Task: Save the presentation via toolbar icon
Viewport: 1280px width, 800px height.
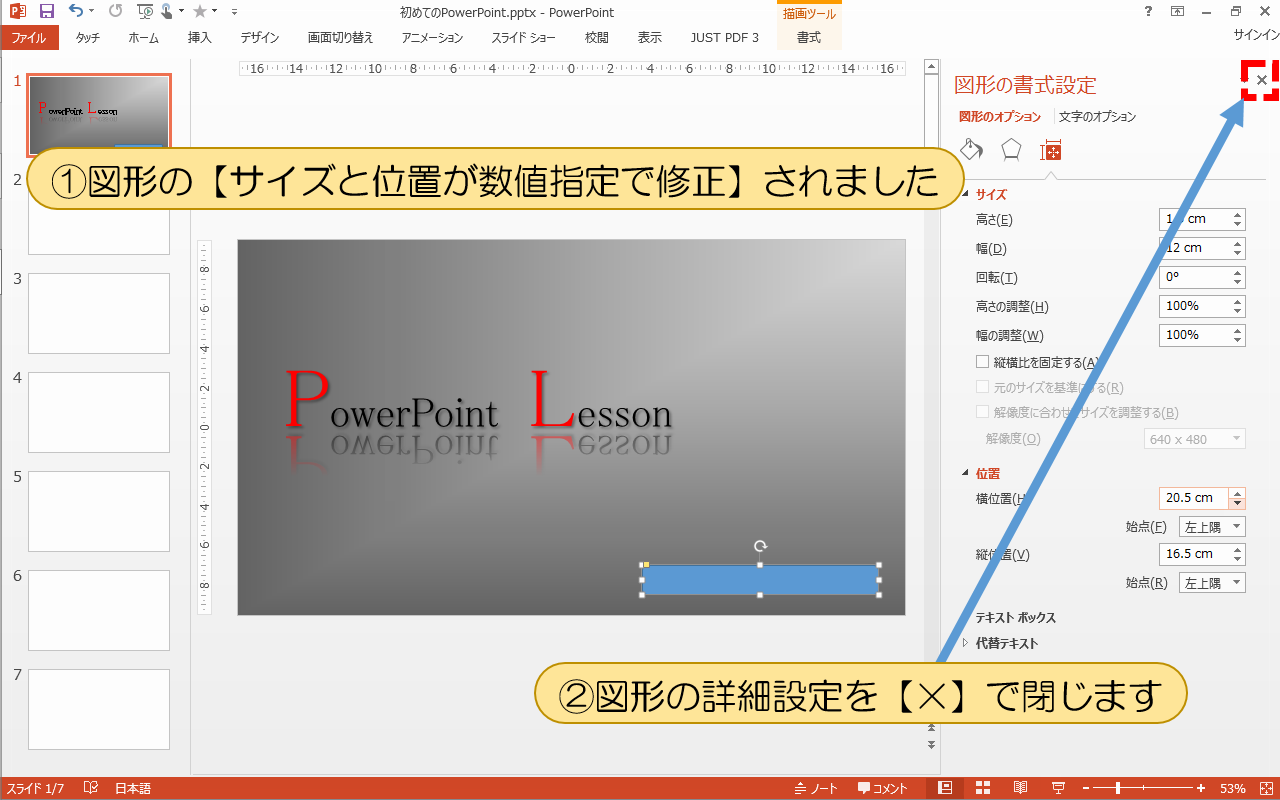Action: [46, 12]
